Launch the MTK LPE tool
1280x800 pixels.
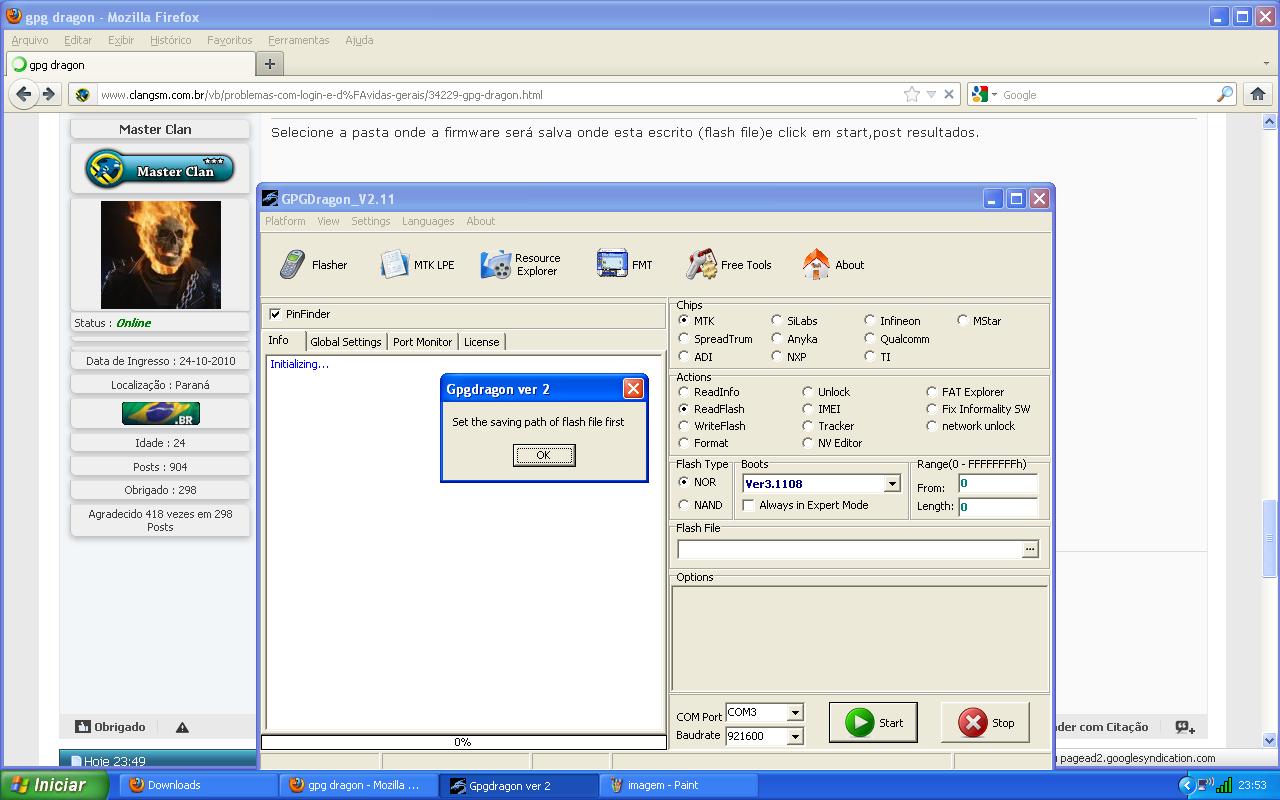tap(417, 265)
